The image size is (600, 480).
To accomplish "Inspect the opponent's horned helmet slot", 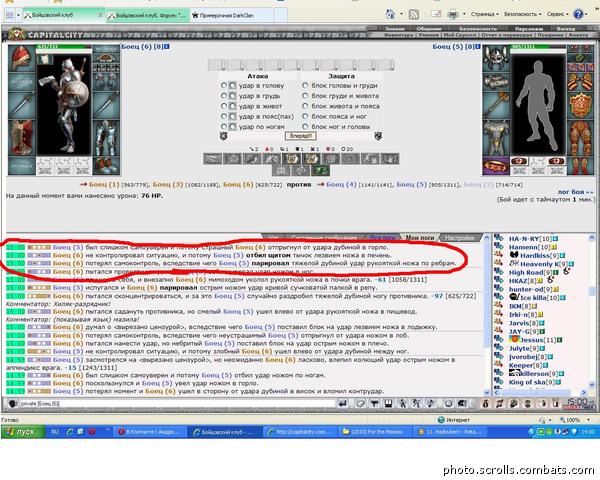I will click(x=496, y=58).
